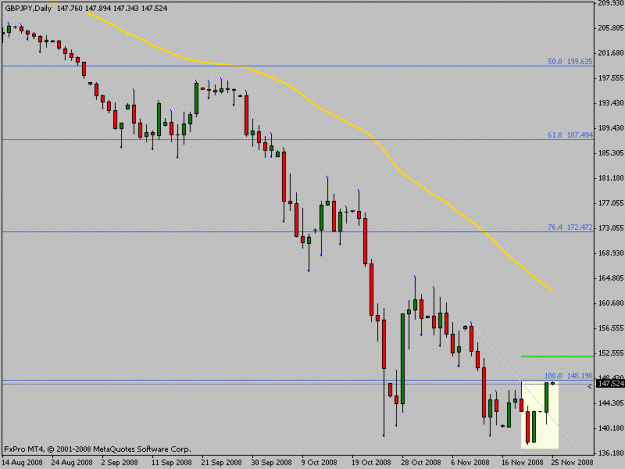Click the 140.180 price axis label

coord(610,428)
